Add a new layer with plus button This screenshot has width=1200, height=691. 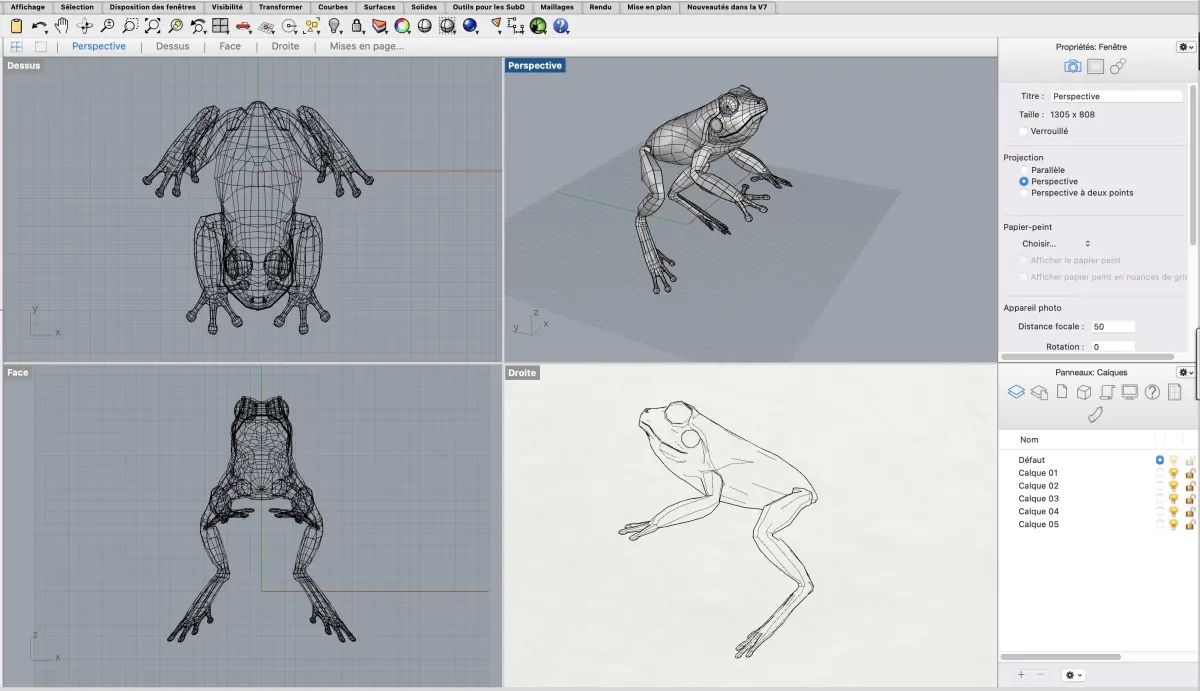pyautogui.click(x=1021, y=675)
